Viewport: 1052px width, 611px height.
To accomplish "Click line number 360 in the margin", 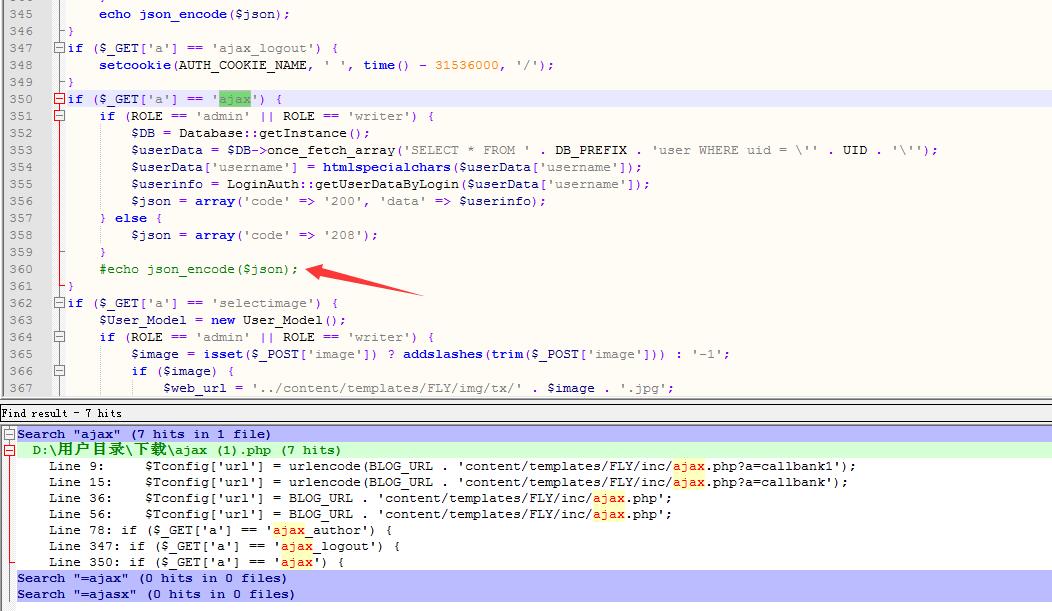I will point(21,269).
